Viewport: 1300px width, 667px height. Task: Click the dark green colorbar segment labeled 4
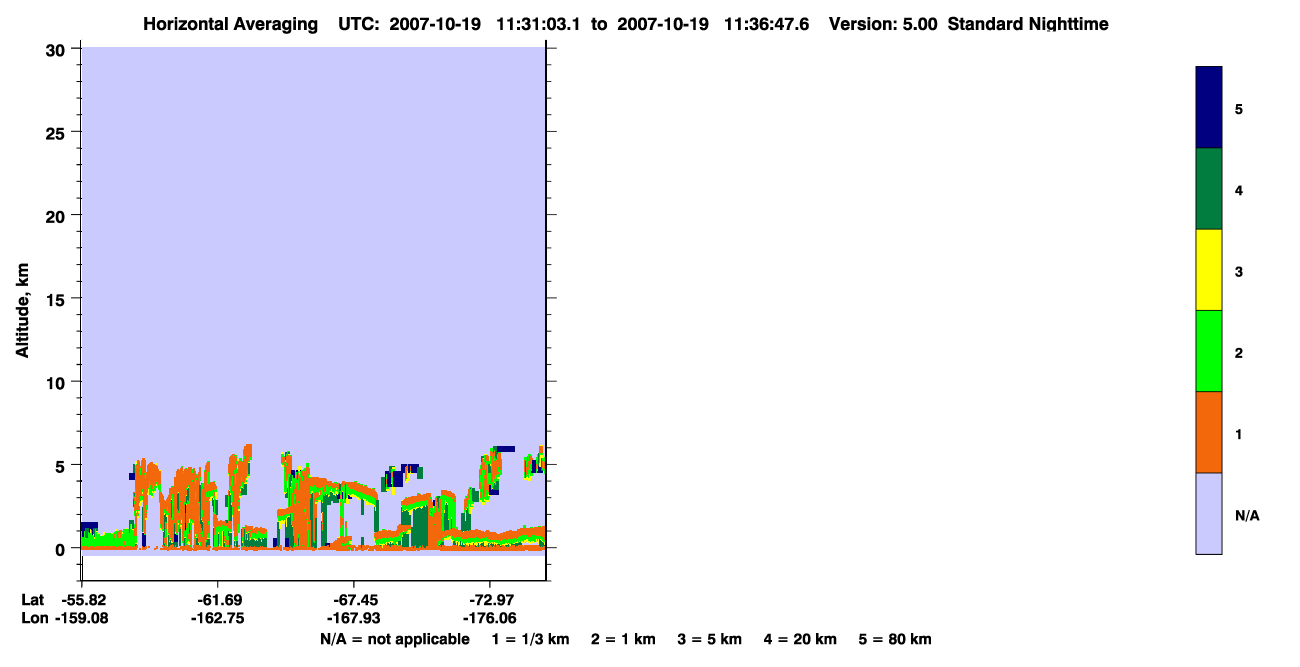coord(1209,189)
